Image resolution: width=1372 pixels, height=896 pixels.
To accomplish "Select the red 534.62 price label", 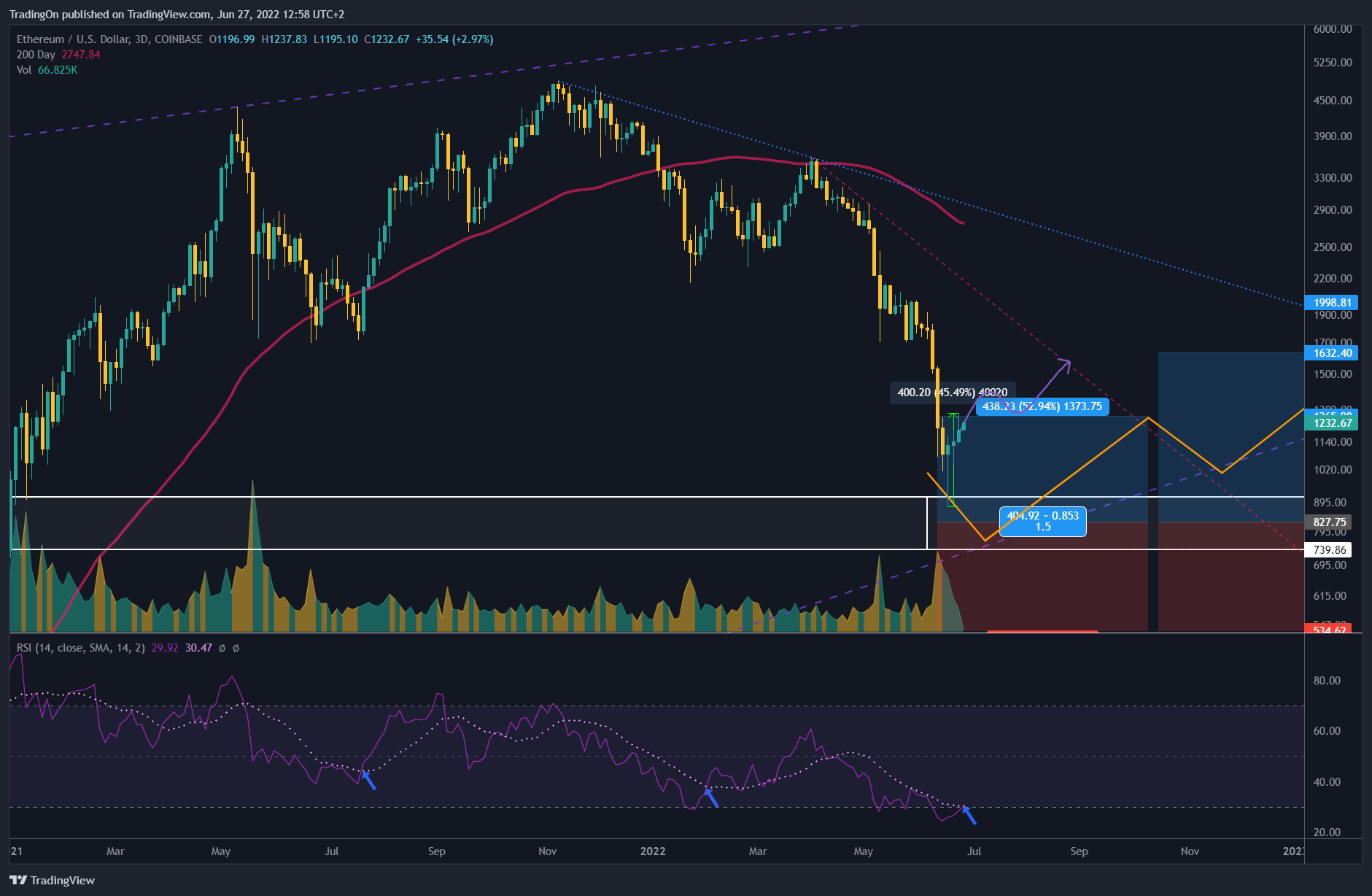I will pyautogui.click(x=1329, y=628).
